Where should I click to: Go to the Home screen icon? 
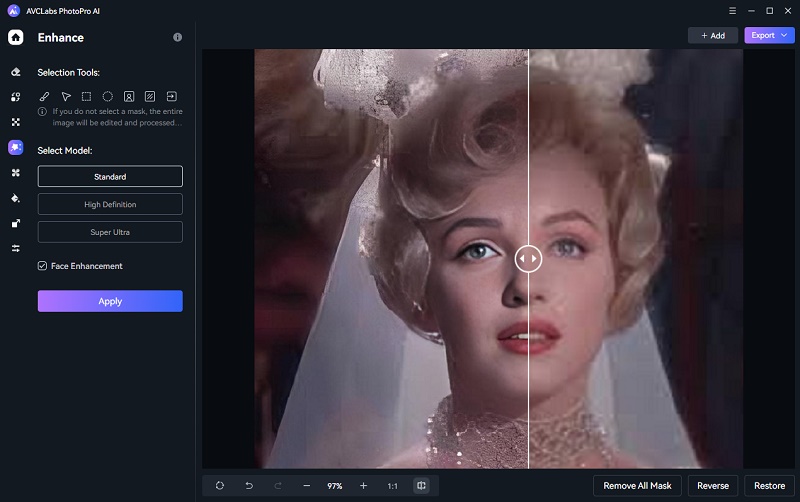(15, 37)
